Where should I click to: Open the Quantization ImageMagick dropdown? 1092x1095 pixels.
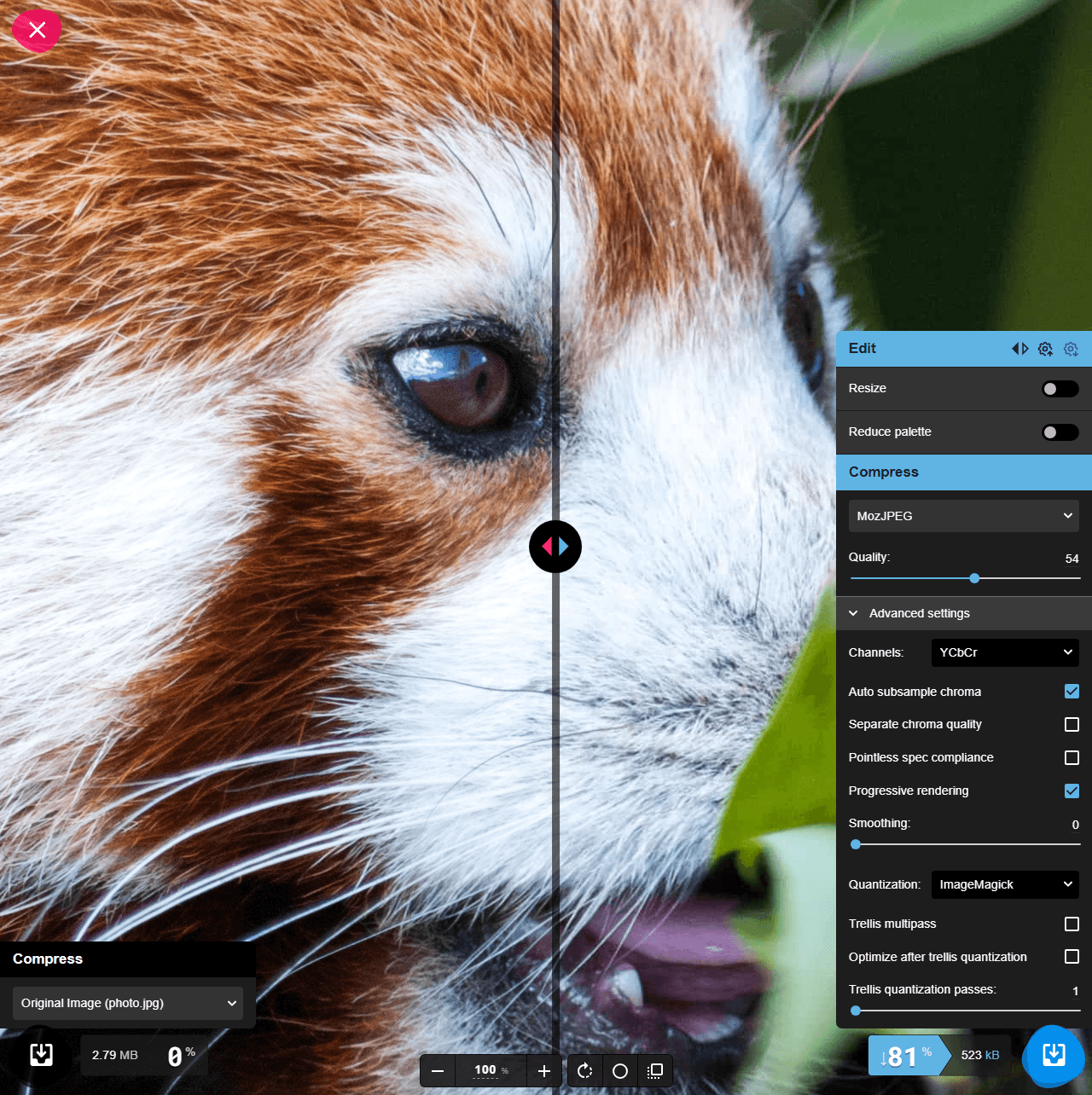pyautogui.click(x=1005, y=884)
